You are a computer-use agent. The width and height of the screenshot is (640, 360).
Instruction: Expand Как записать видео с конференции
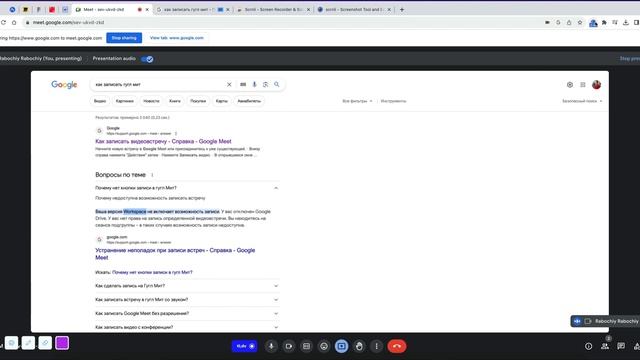pos(187,327)
